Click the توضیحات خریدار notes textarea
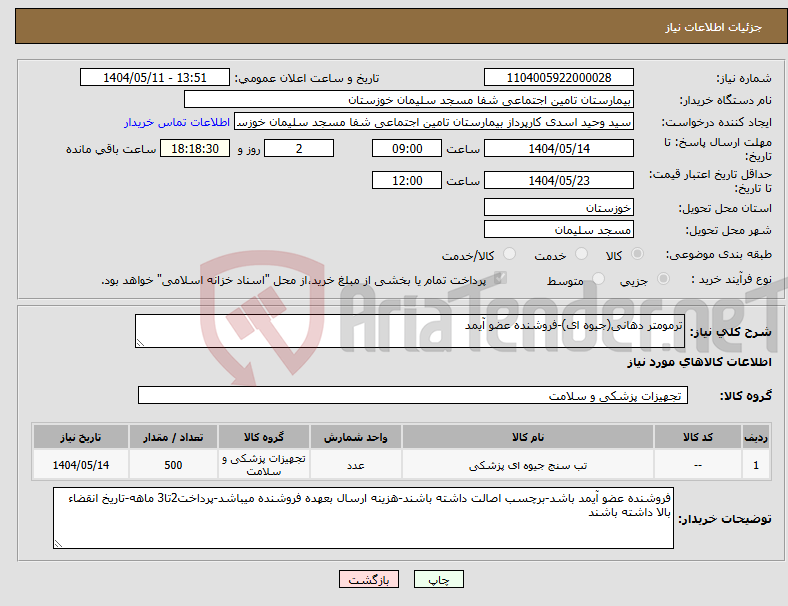 (363, 518)
